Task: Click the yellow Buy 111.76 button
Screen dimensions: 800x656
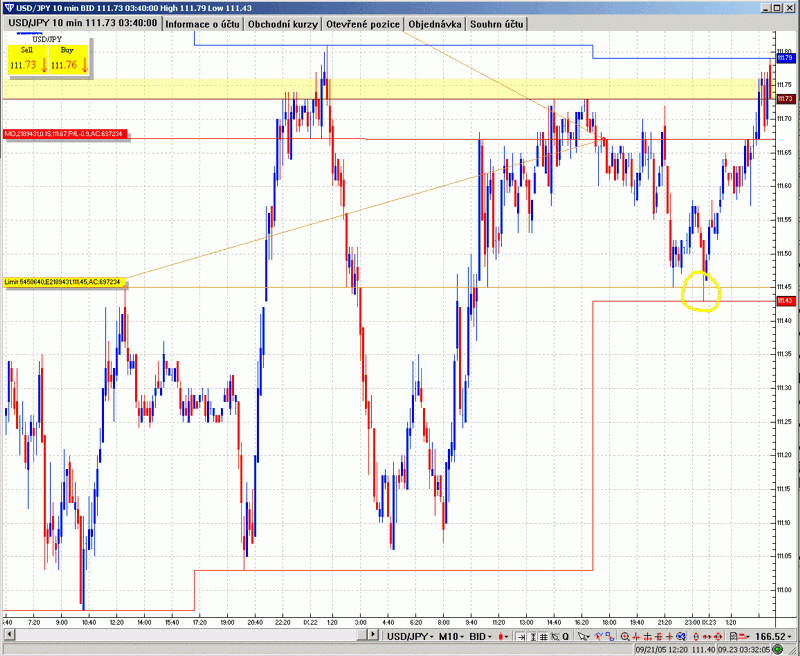Action: [x=68, y=59]
